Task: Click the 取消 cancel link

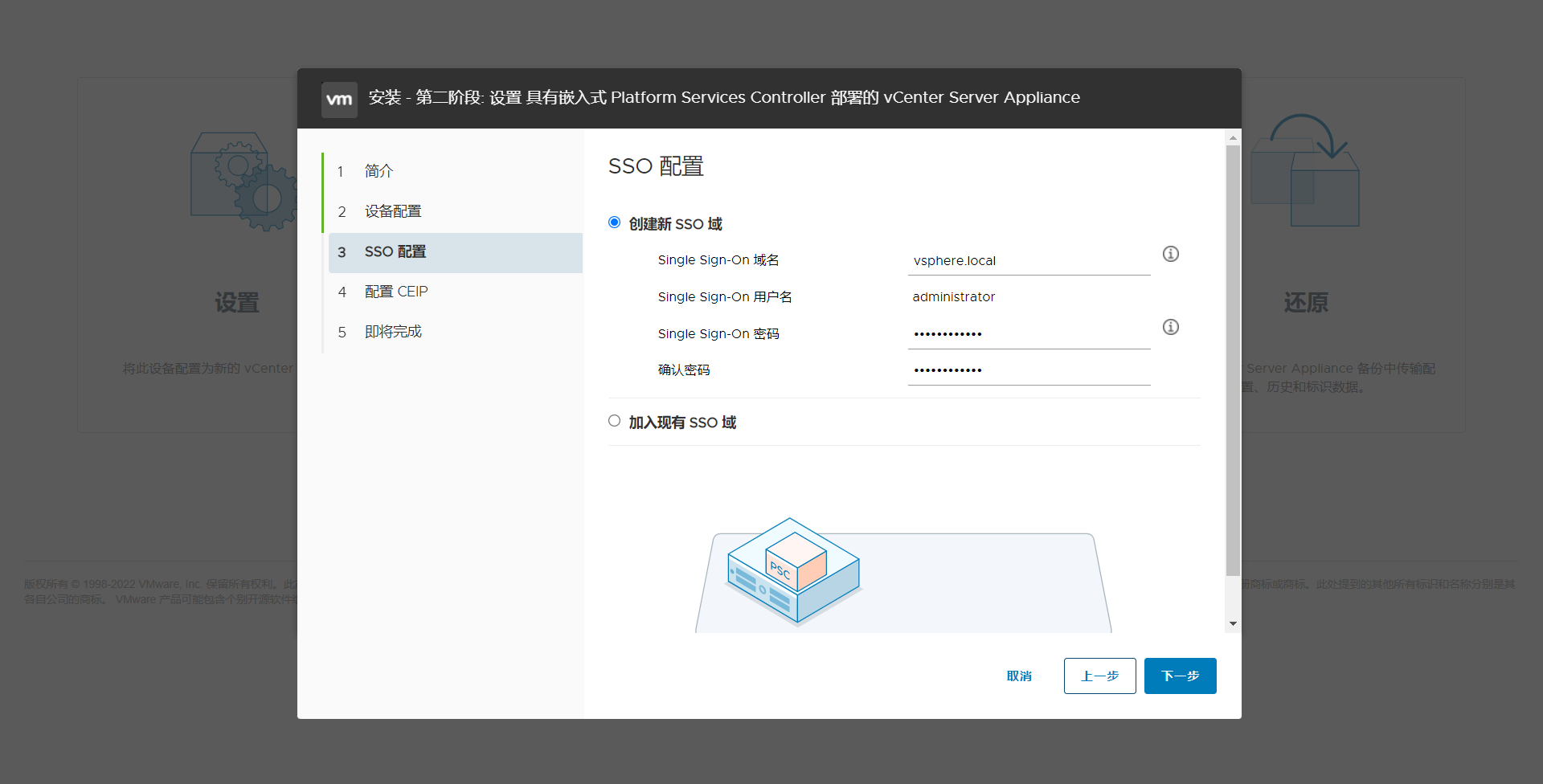Action: (x=1019, y=676)
